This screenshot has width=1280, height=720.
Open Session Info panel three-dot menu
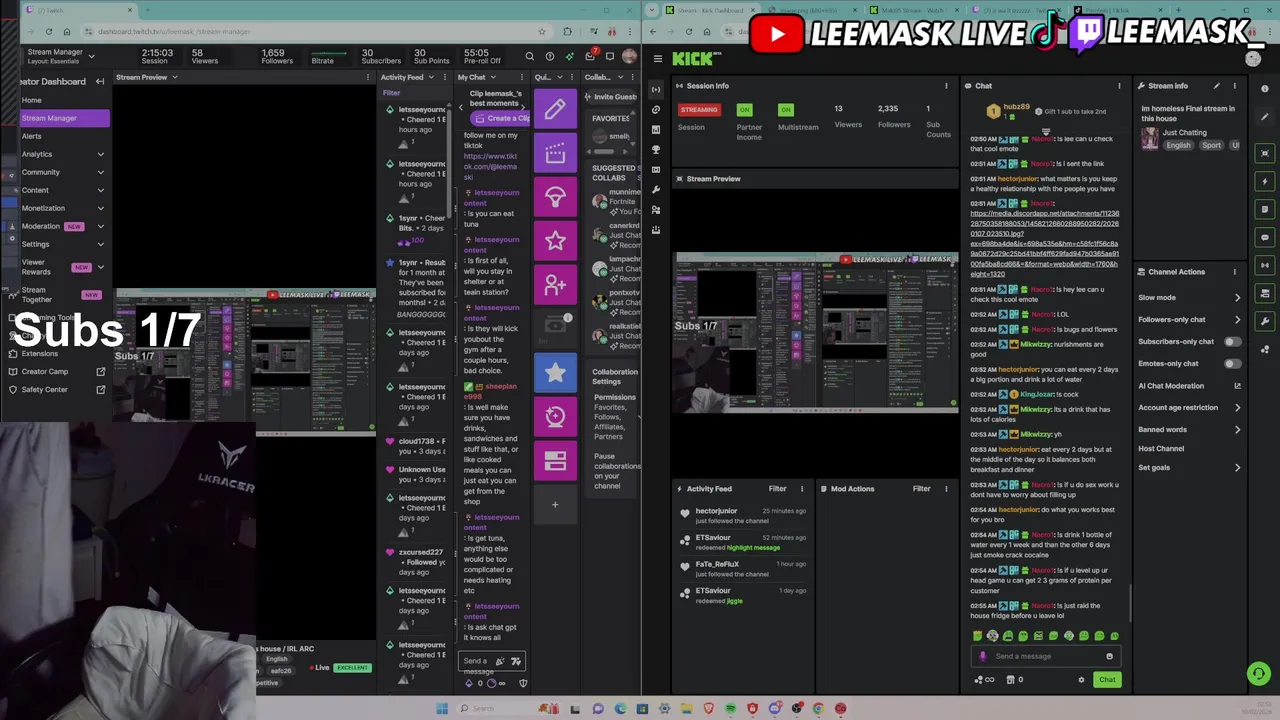946,86
